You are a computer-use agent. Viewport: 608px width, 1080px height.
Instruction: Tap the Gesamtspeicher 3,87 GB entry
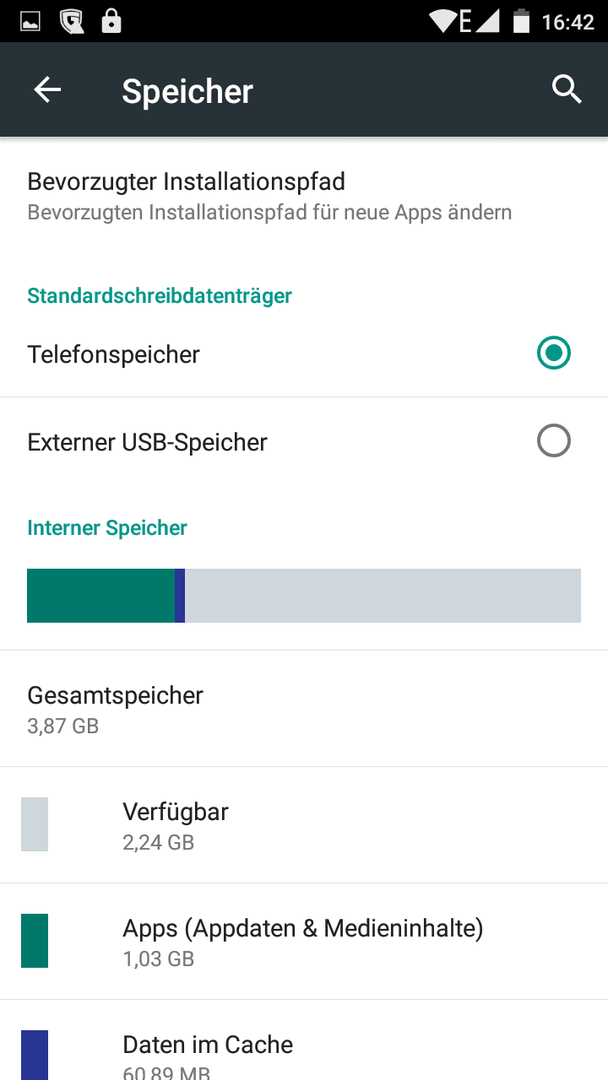pyautogui.click(x=304, y=708)
